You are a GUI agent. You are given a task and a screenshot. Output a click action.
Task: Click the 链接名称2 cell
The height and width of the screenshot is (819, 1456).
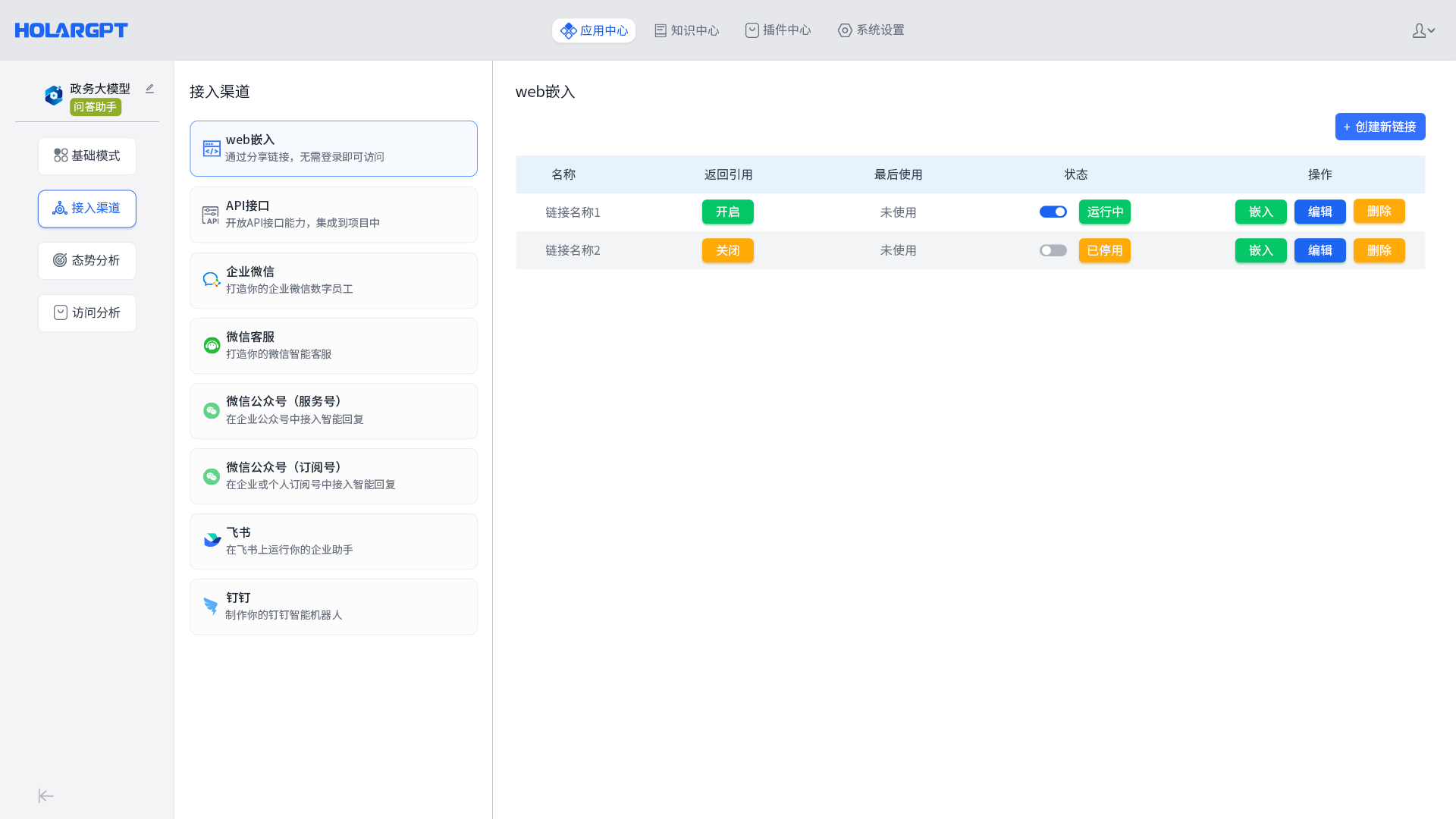pyautogui.click(x=573, y=250)
